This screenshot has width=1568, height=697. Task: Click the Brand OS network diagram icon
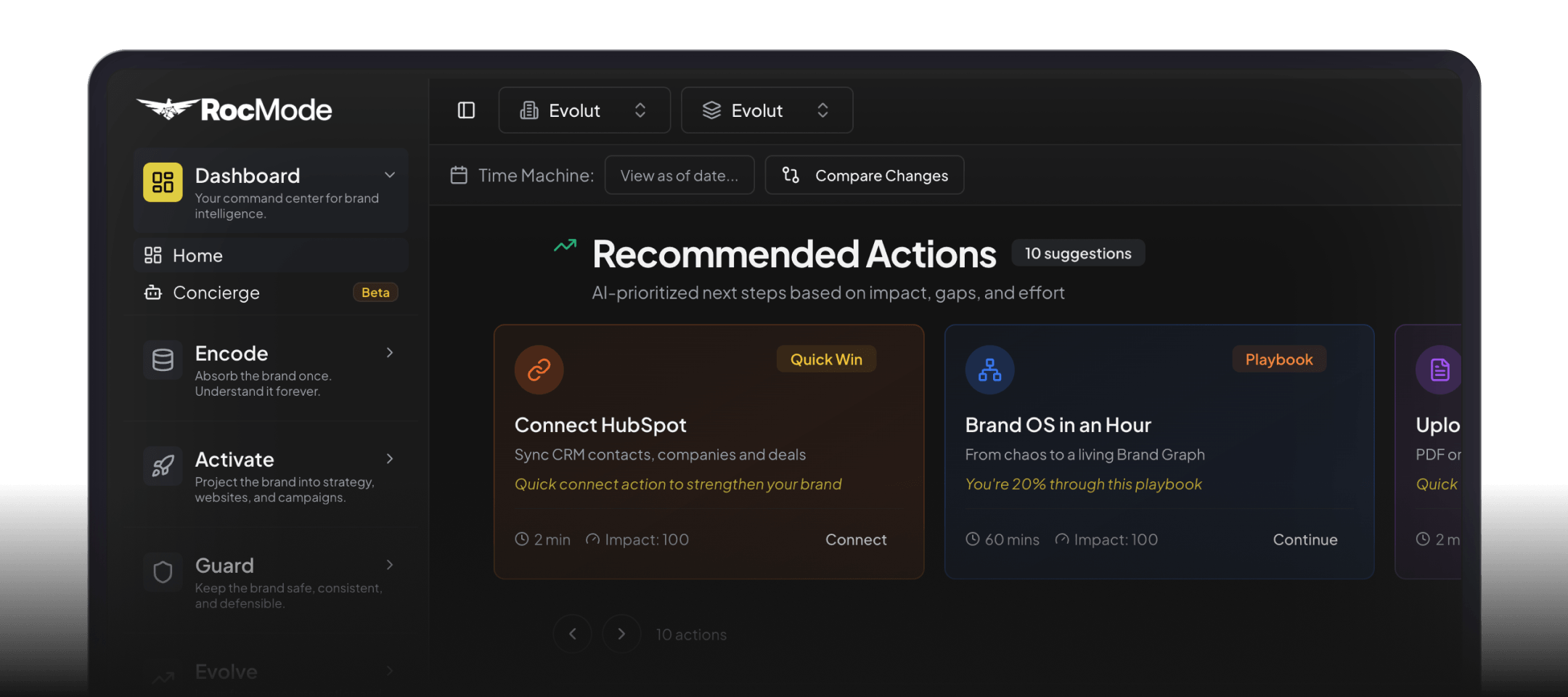[989, 370]
